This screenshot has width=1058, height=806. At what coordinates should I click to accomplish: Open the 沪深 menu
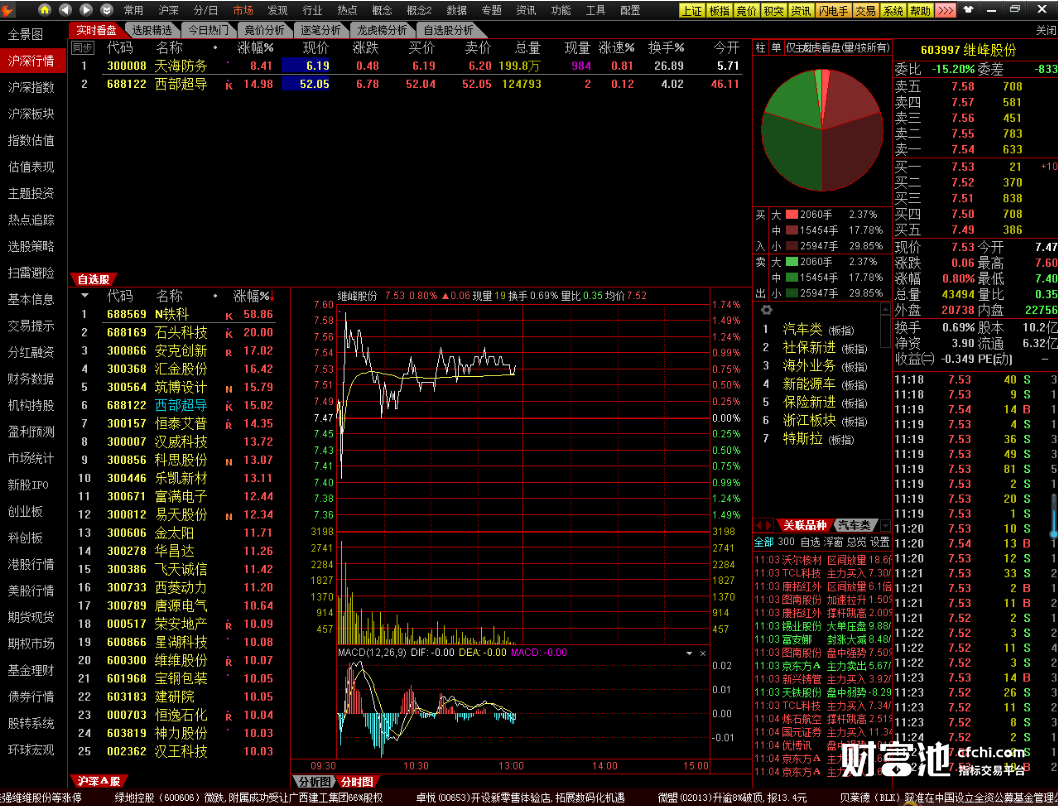[x=169, y=10]
